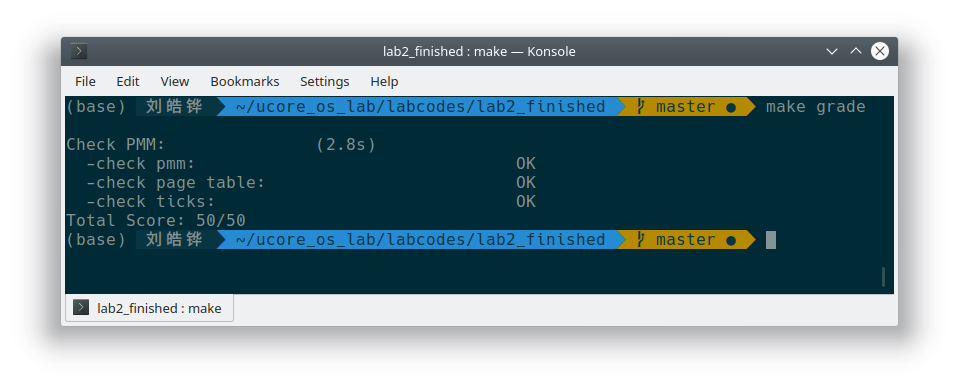Click the window title 'lab2_finished : make — Konsole'
Image resolution: width=959 pixels, height=387 pixels.
479,51
